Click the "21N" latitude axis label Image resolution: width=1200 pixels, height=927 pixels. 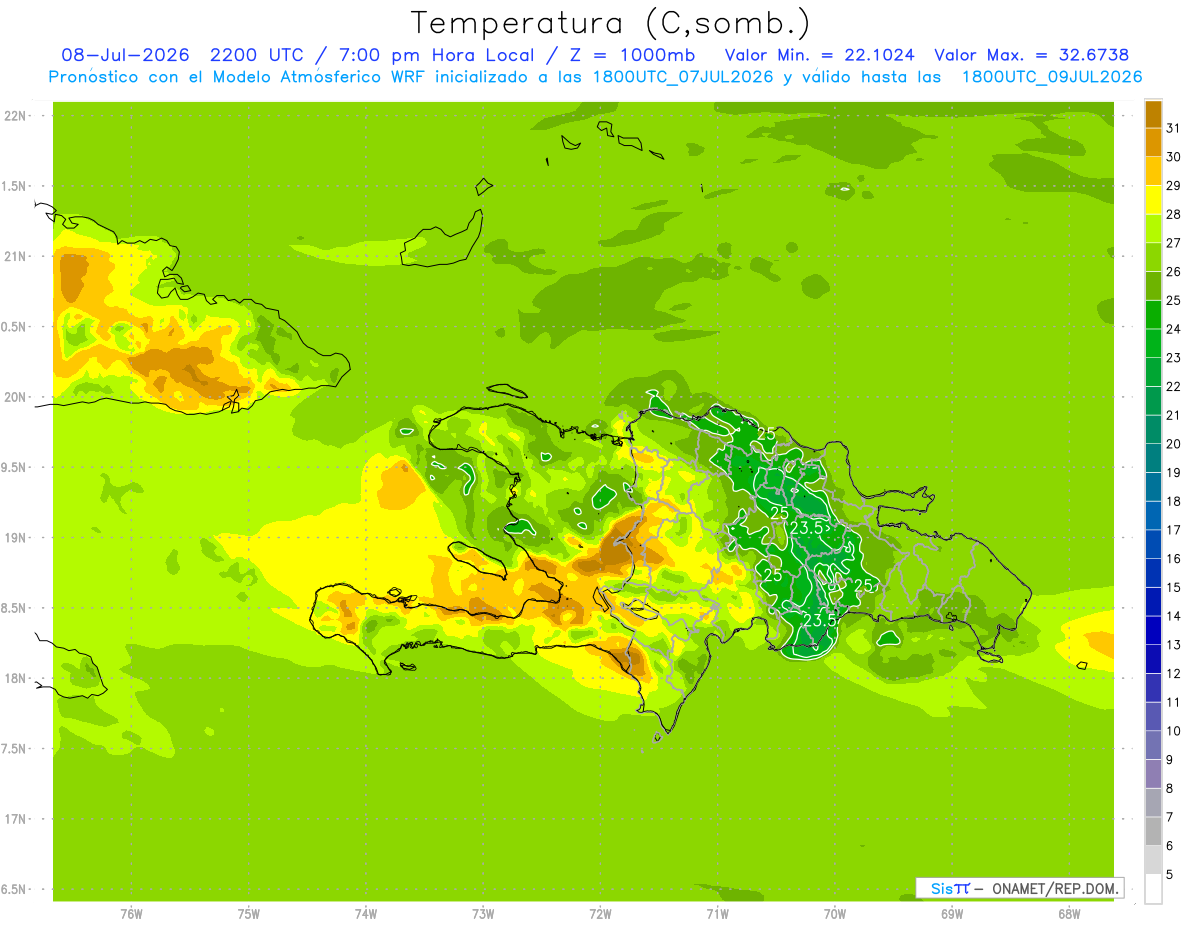pyautogui.click(x=14, y=256)
